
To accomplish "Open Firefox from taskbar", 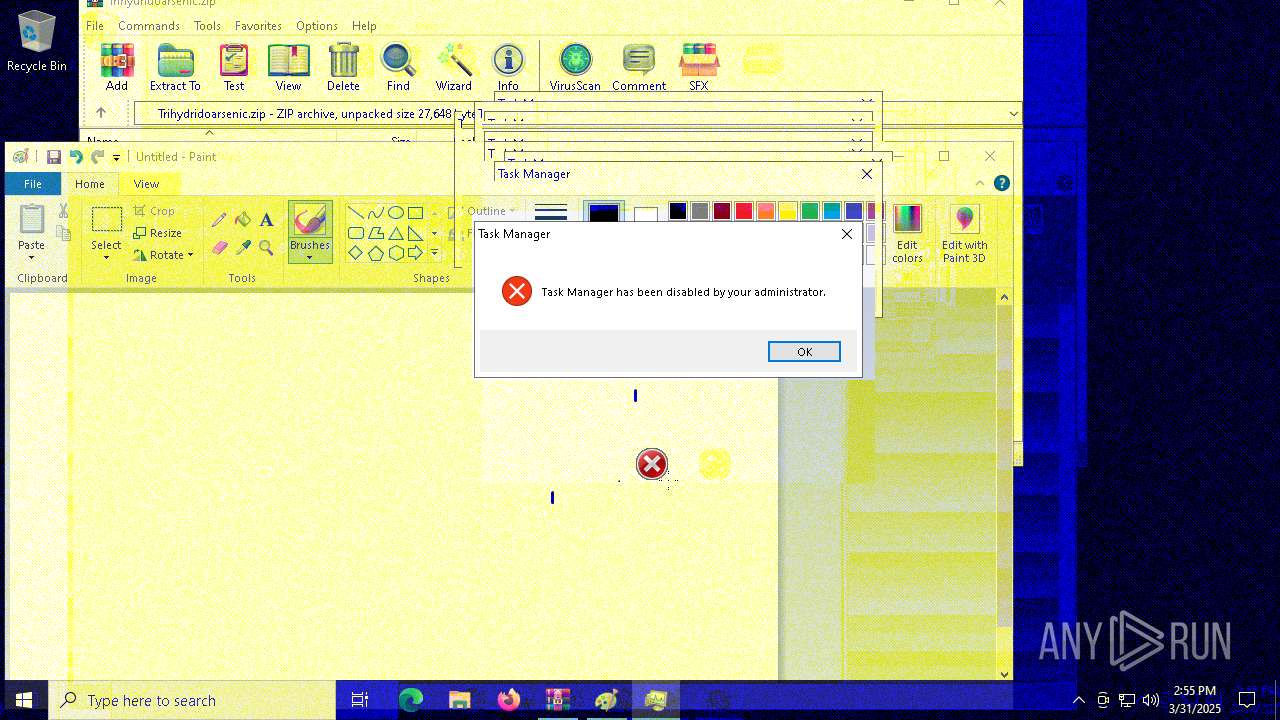I will (509, 700).
